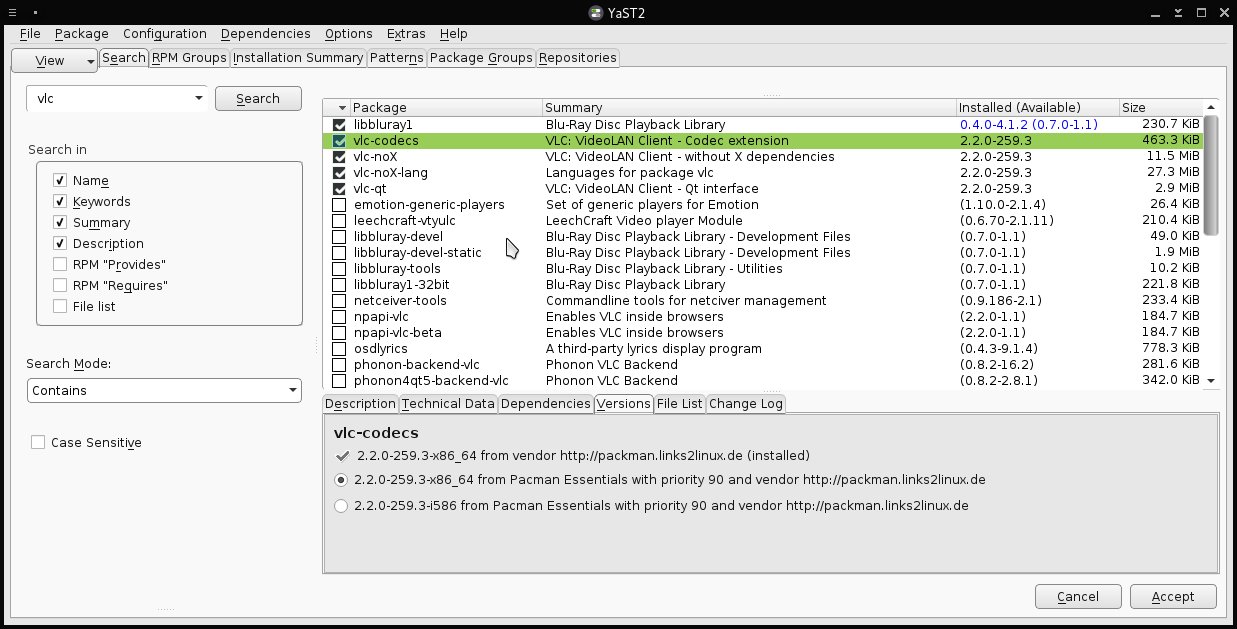The height and width of the screenshot is (629, 1237).
Task: Expand the search term history dropdown
Action: tap(198, 98)
